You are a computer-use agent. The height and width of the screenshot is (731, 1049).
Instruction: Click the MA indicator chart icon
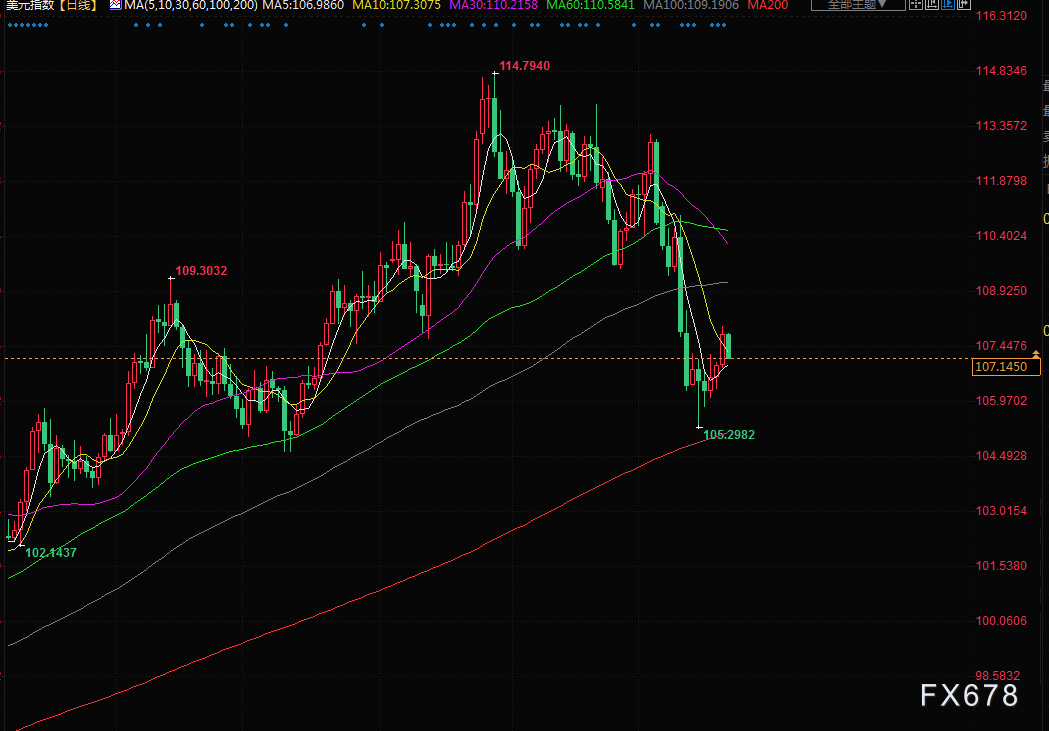coord(116,5)
